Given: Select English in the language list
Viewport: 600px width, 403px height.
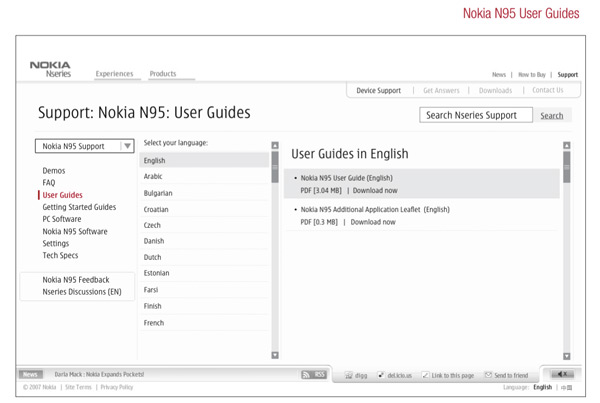Looking at the screenshot, I should 204,160.
